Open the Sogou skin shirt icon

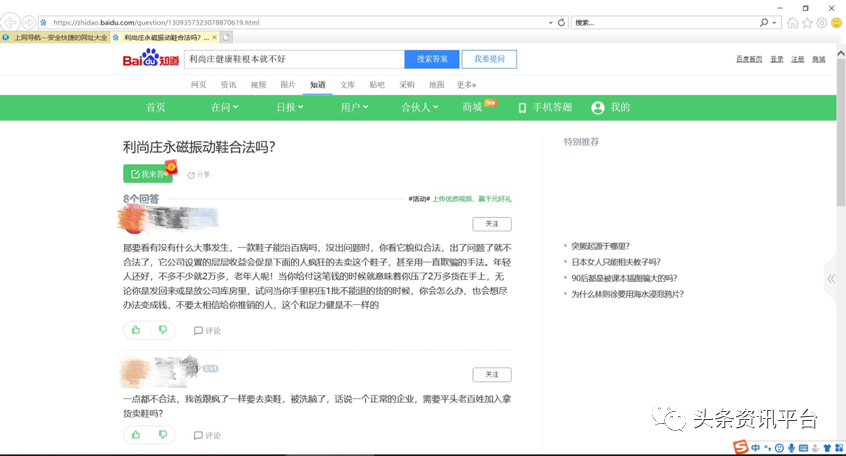827,448
